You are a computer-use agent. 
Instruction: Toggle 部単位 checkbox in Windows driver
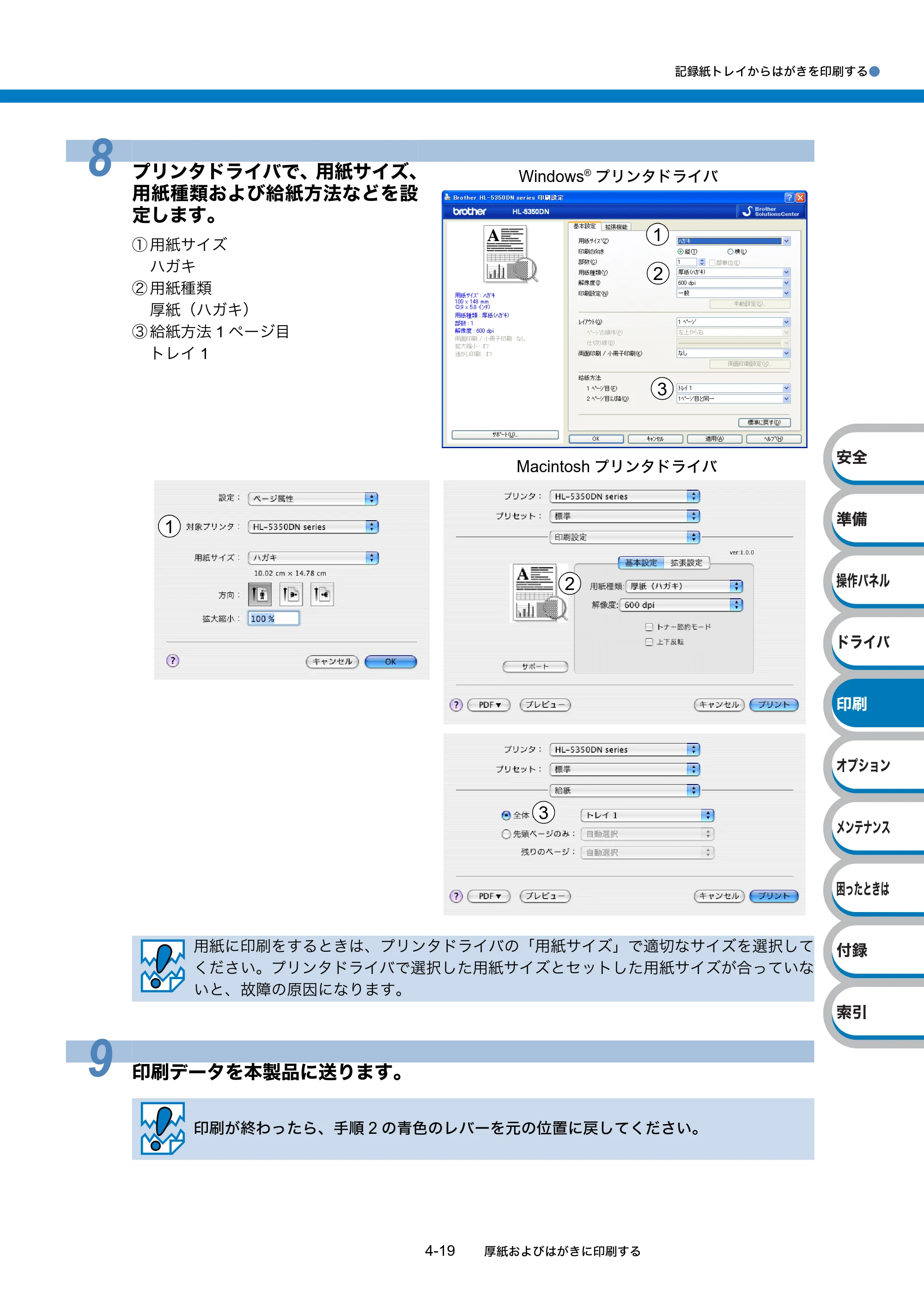pyautogui.click(x=712, y=262)
